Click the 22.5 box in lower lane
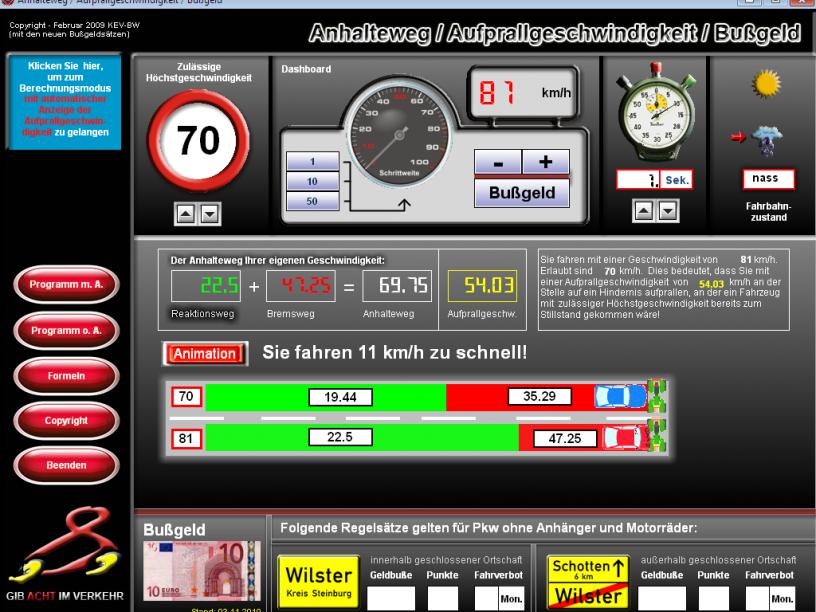Viewport: 816px width, 612px height. click(x=340, y=437)
